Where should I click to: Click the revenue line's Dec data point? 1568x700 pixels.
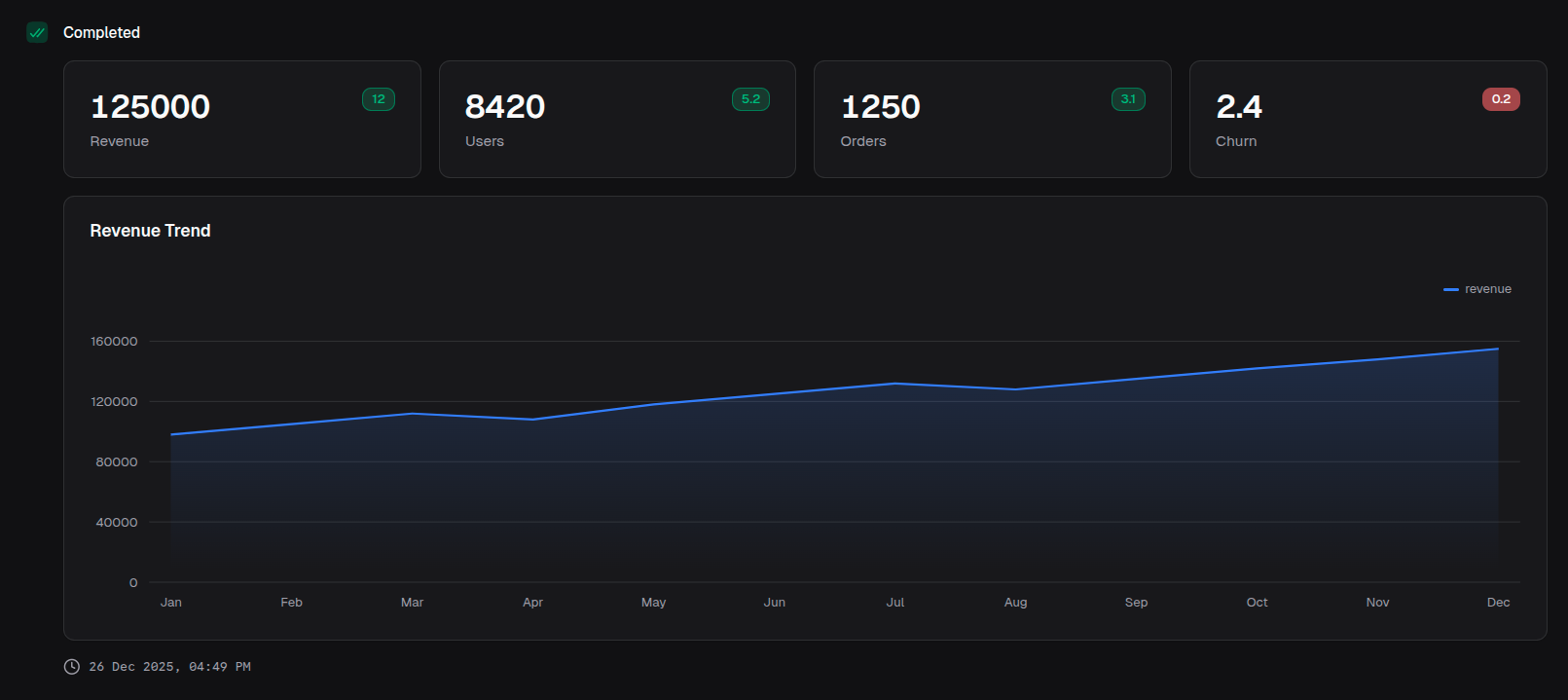[x=1498, y=349]
